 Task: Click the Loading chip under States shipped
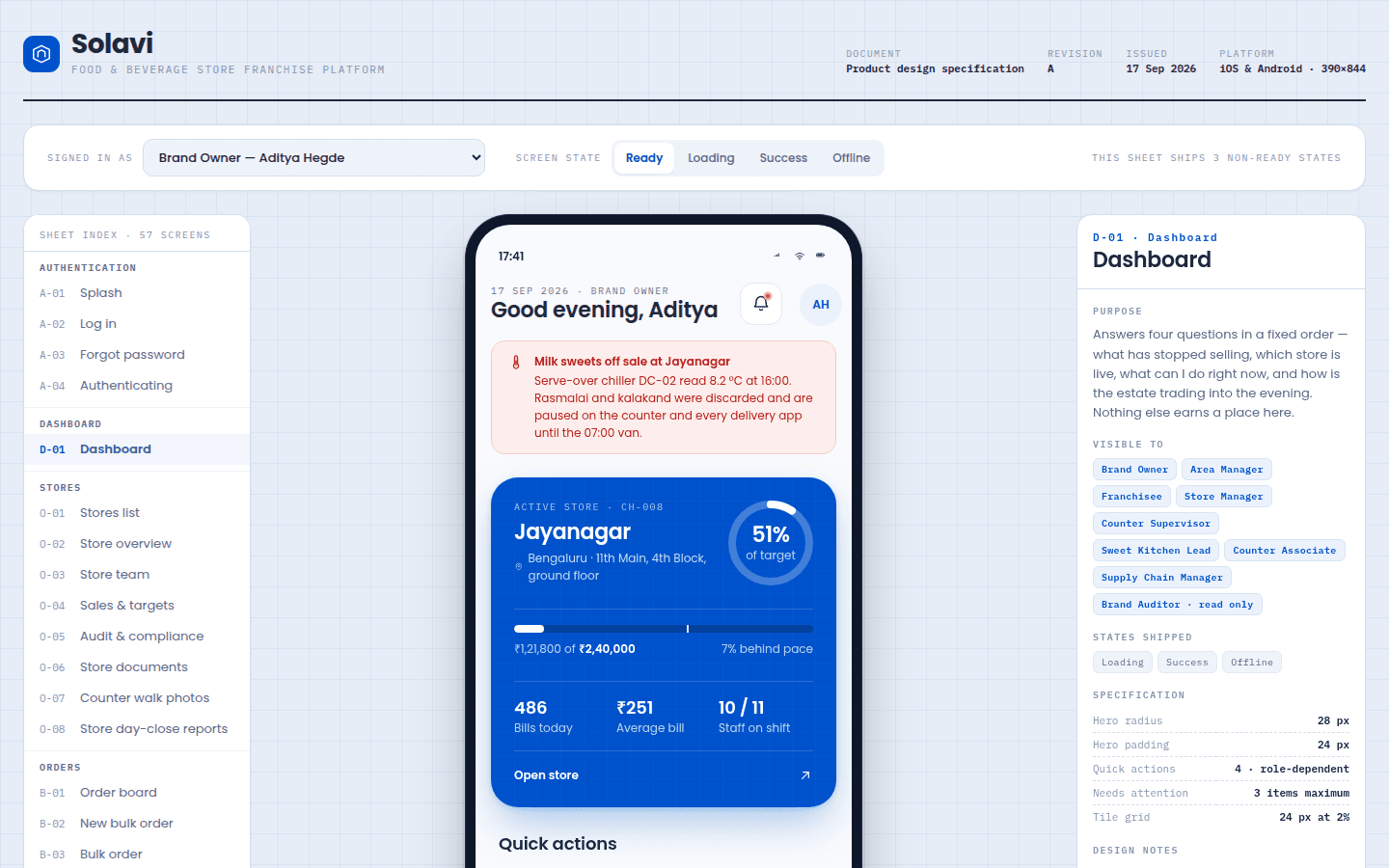[1123, 663]
